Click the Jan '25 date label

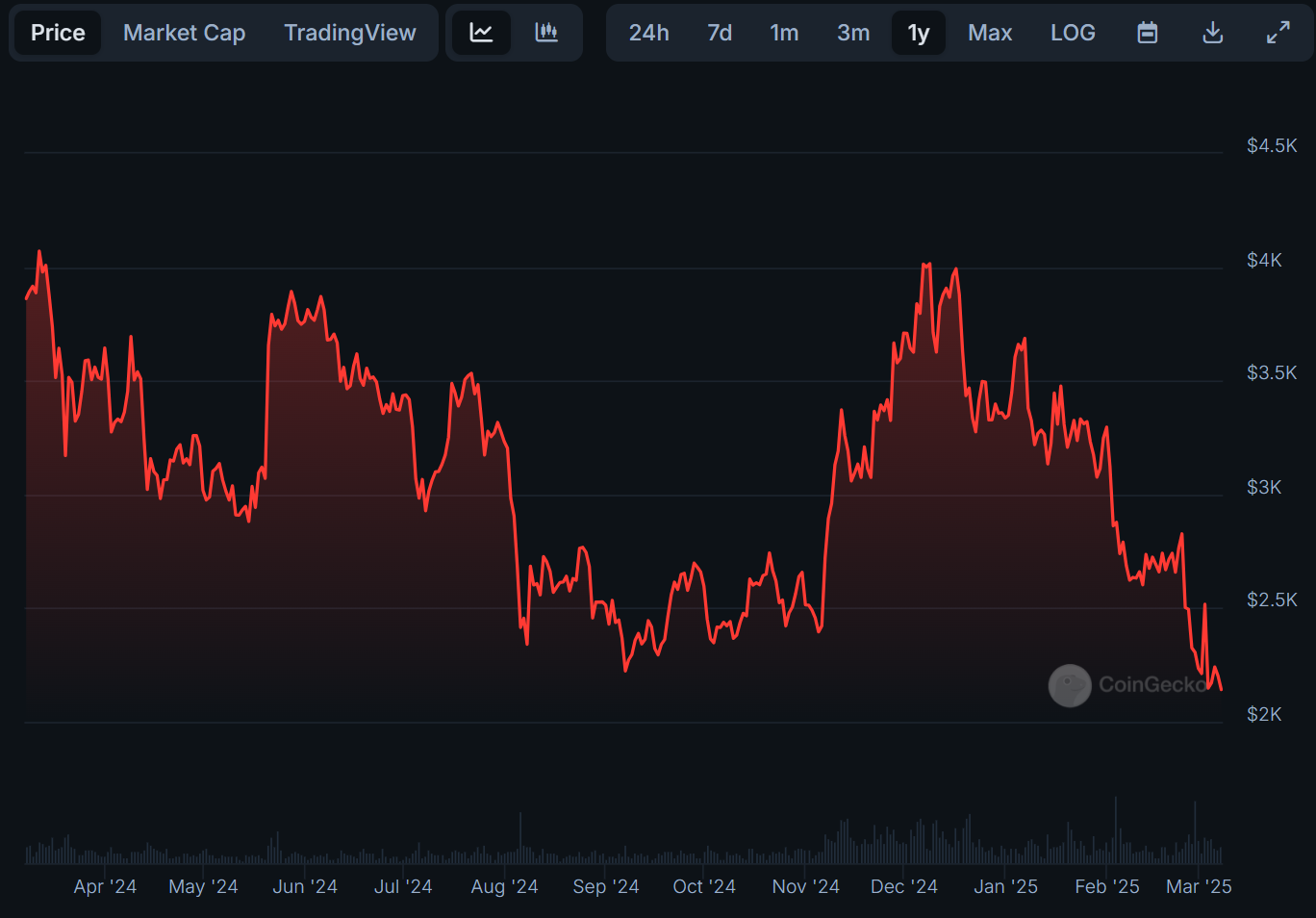tap(1006, 887)
